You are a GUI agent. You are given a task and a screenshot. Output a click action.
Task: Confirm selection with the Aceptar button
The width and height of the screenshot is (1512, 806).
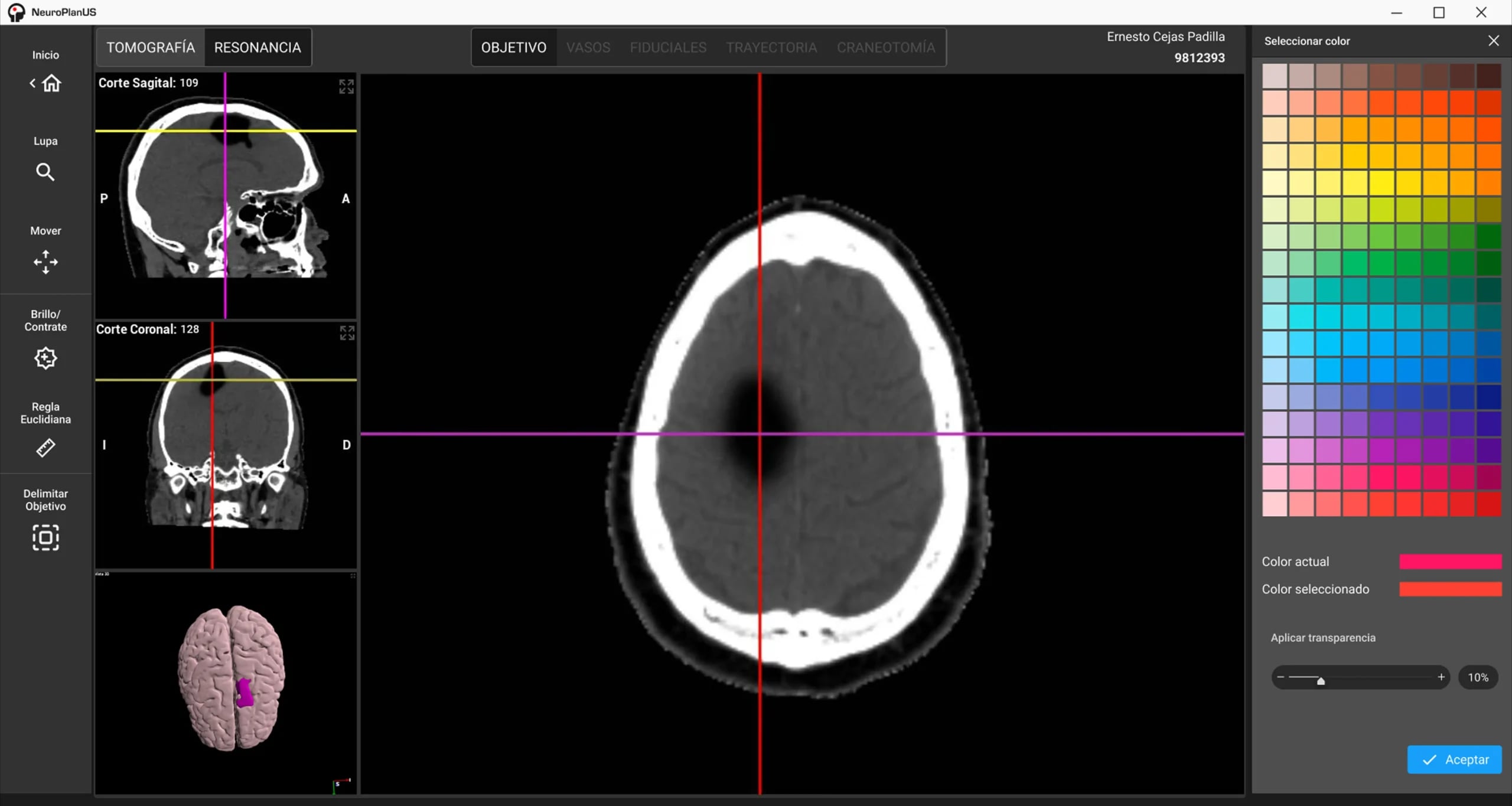click(x=1454, y=759)
